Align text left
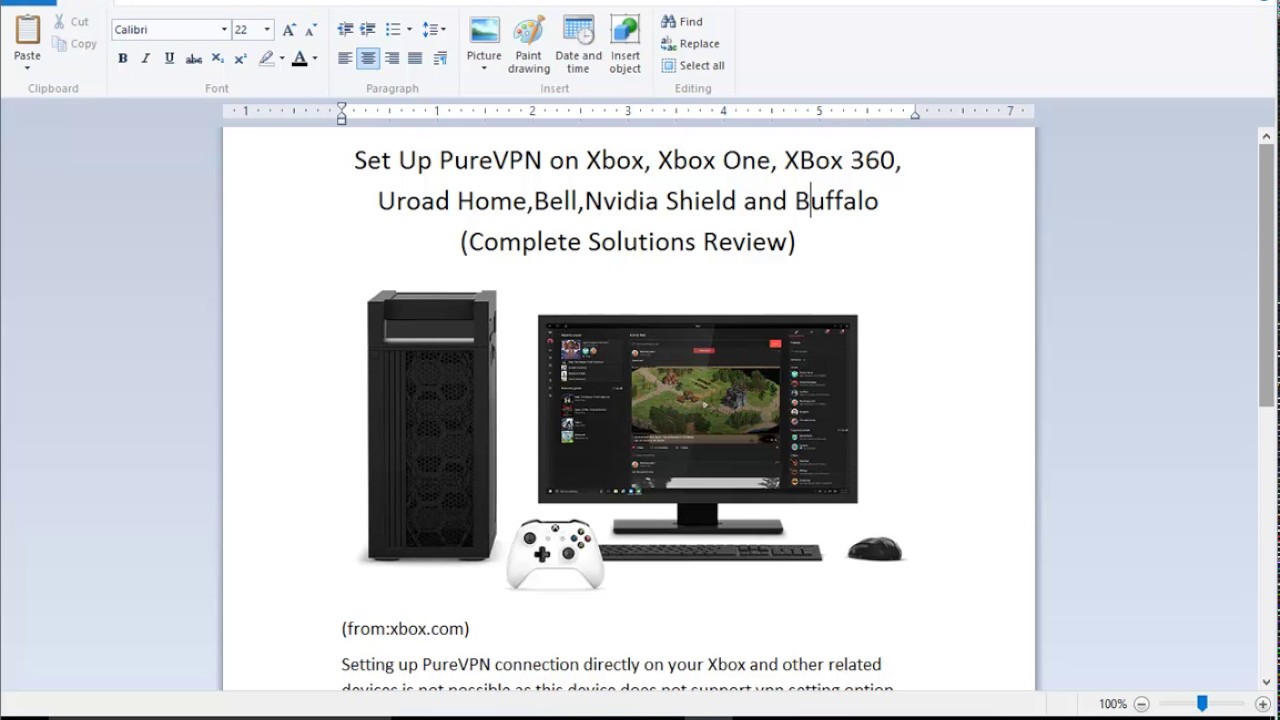This screenshot has height=720, width=1280. tap(345, 59)
